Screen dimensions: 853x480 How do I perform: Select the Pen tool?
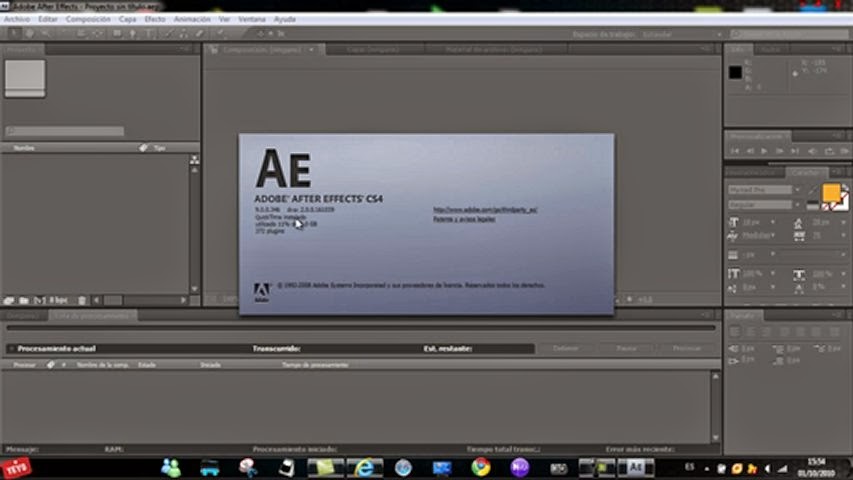click(132, 33)
